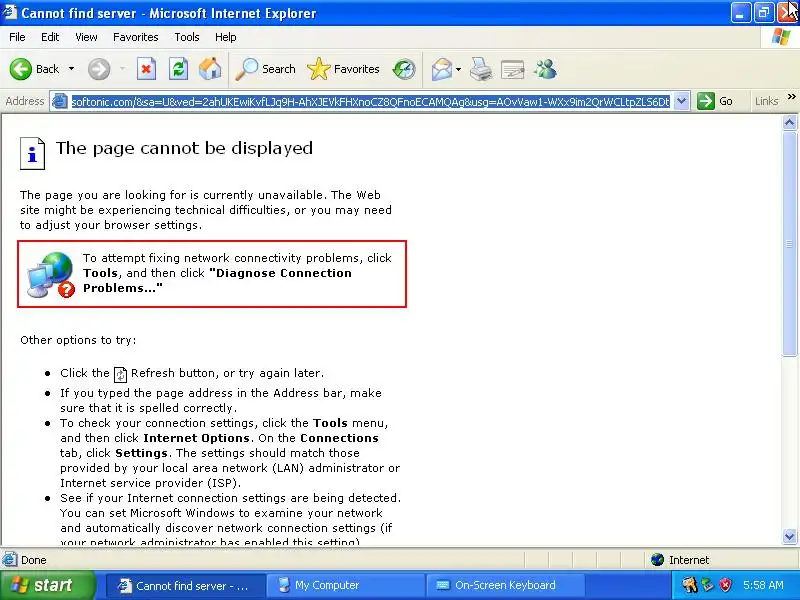Click the Internet zone globe in status bar
Viewport: 800px width, 600px height.
(657, 560)
